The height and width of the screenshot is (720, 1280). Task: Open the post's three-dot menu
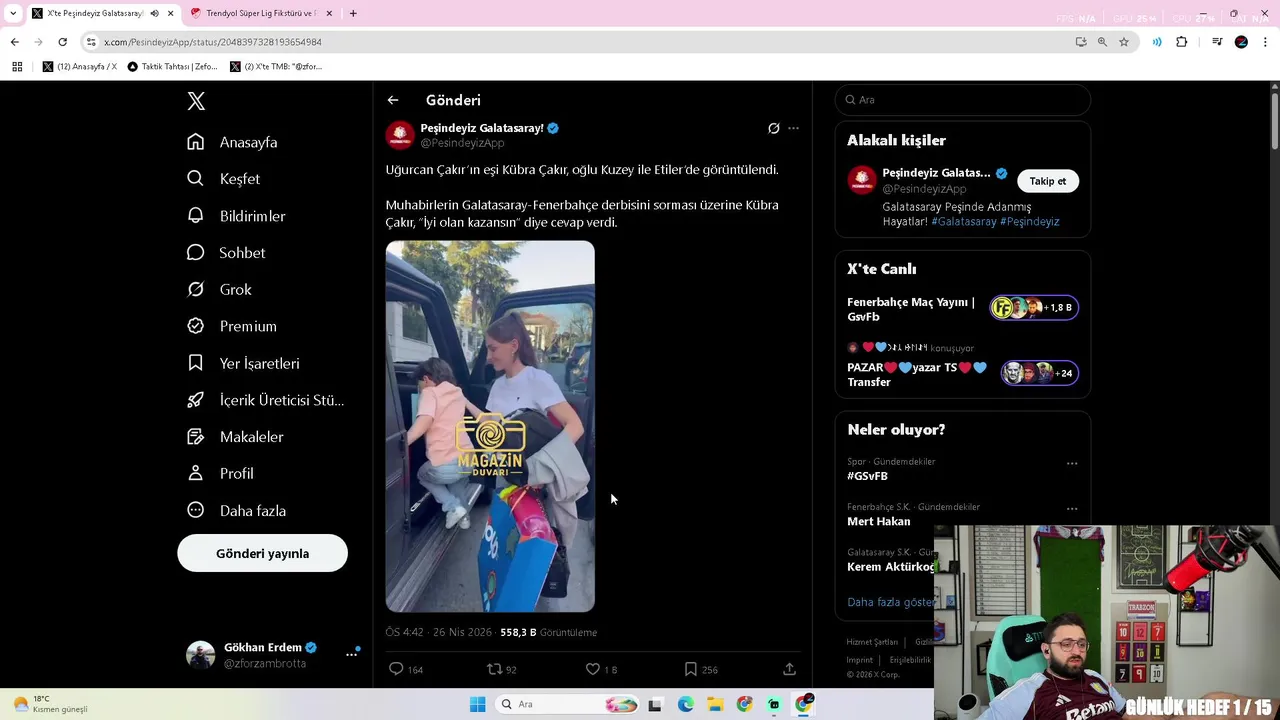(793, 128)
